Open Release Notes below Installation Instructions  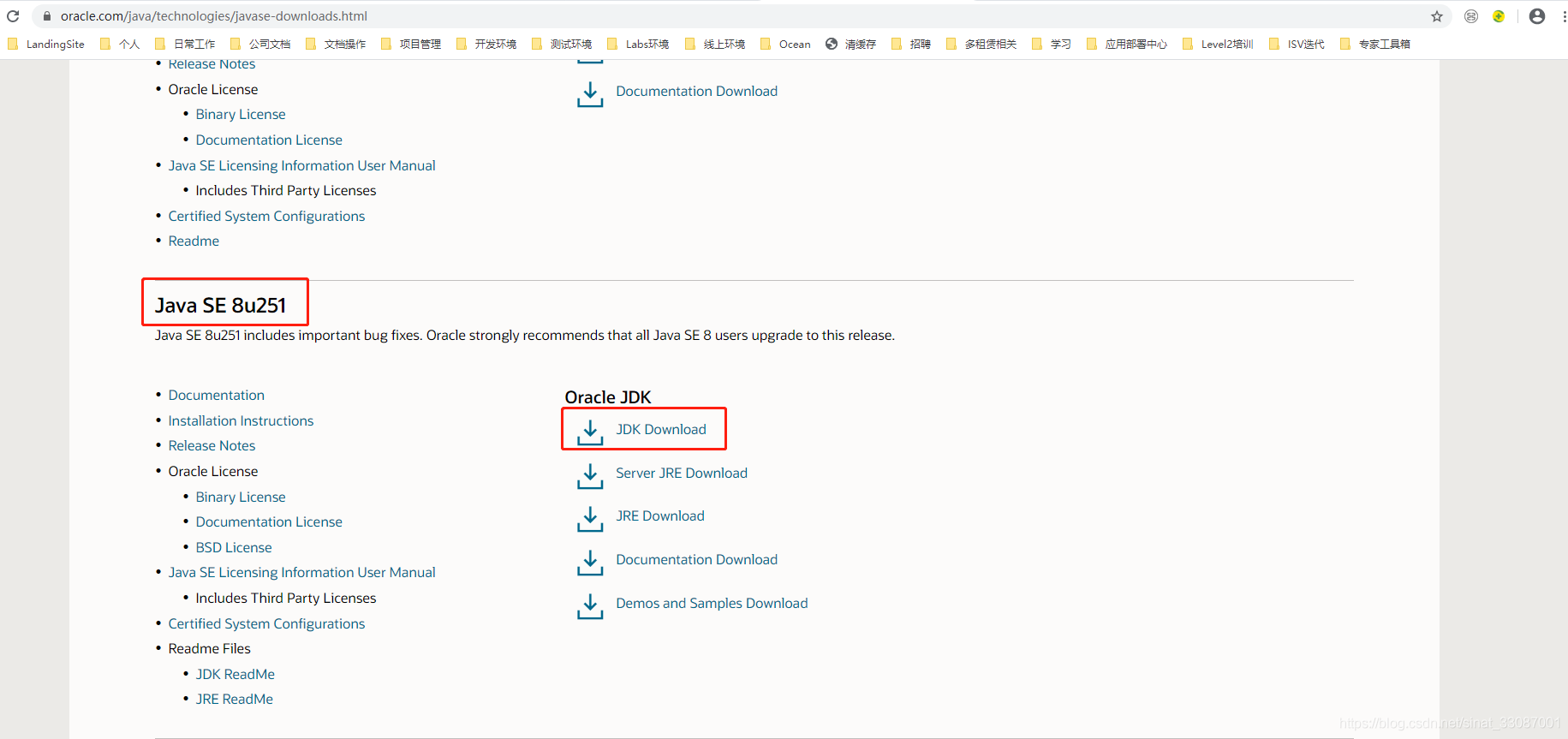click(x=212, y=446)
